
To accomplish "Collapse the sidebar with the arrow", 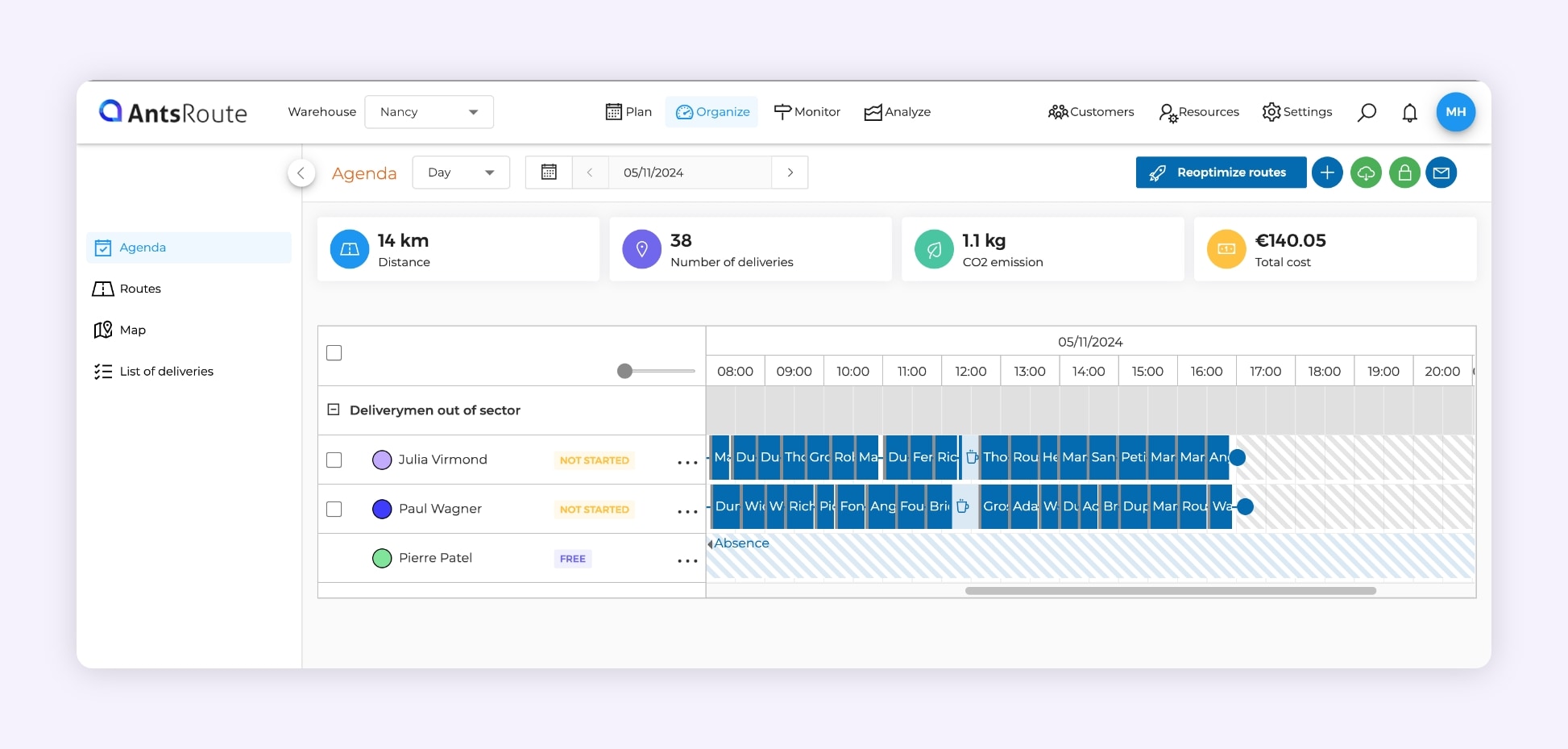I will tap(301, 173).
